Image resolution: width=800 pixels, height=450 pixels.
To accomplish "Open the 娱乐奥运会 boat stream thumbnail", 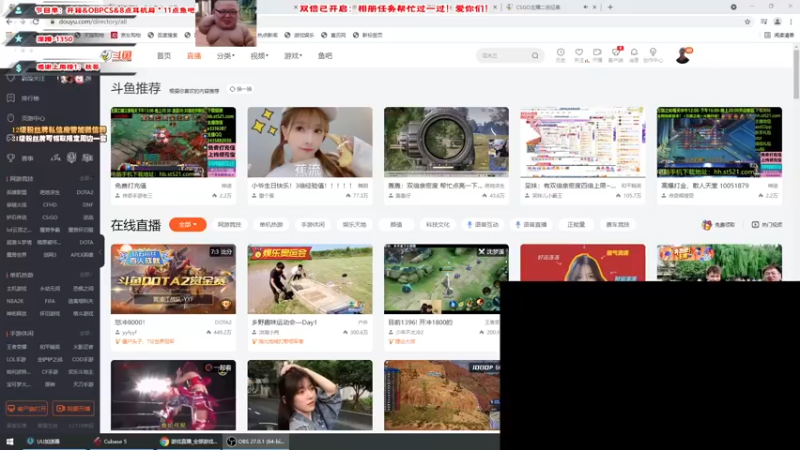I will [x=310, y=279].
